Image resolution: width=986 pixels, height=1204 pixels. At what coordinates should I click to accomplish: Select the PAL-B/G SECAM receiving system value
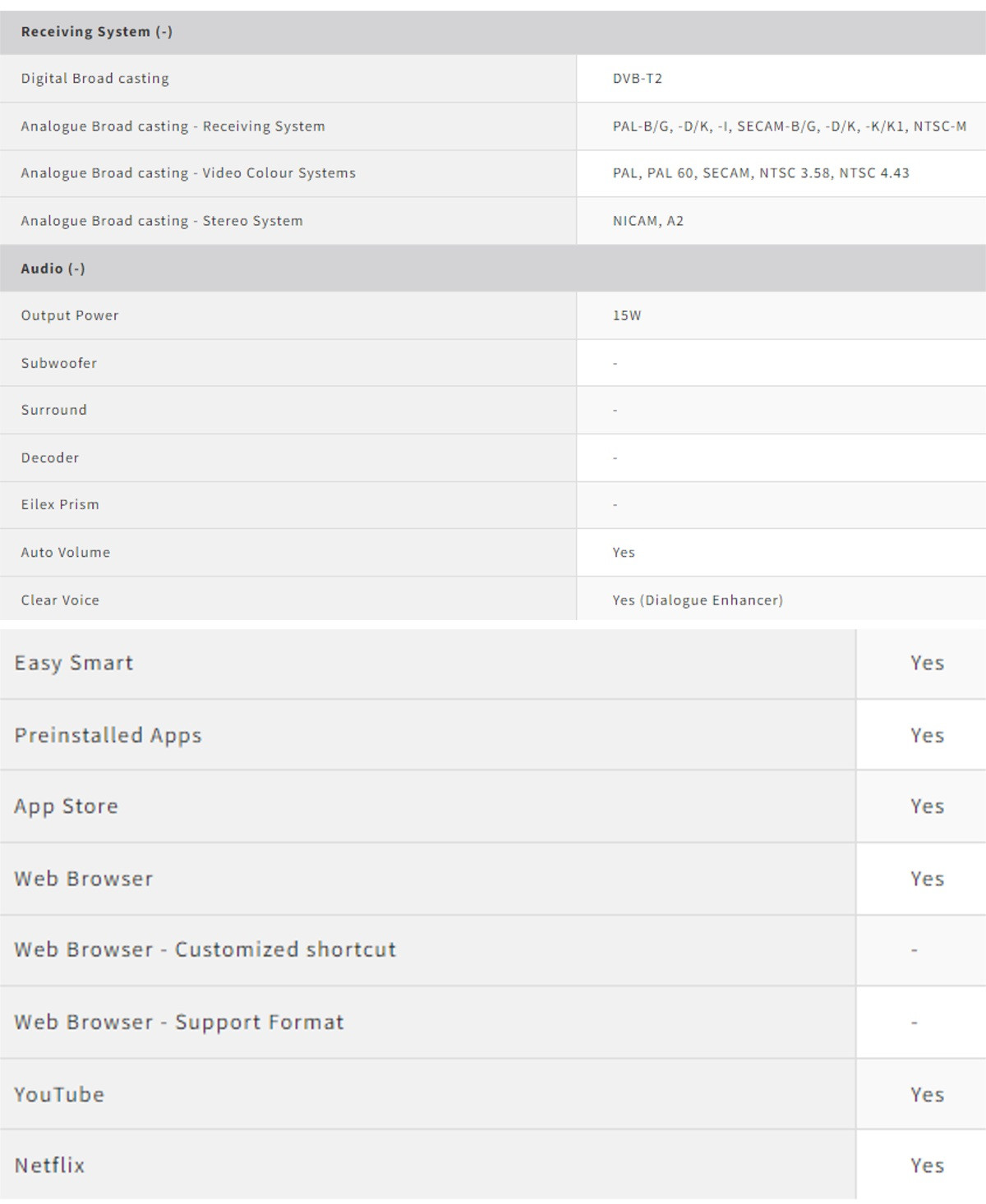tap(789, 126)
